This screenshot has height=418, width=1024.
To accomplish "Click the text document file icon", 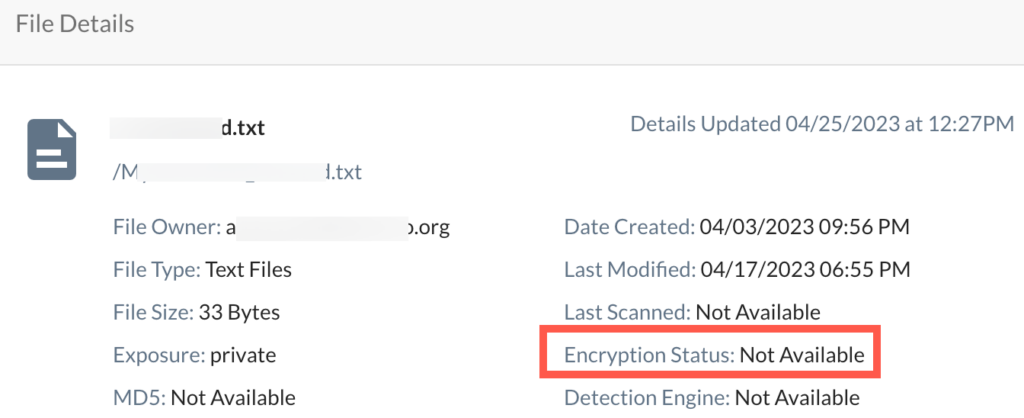I will pyautogui.click(x=53, y=149).
